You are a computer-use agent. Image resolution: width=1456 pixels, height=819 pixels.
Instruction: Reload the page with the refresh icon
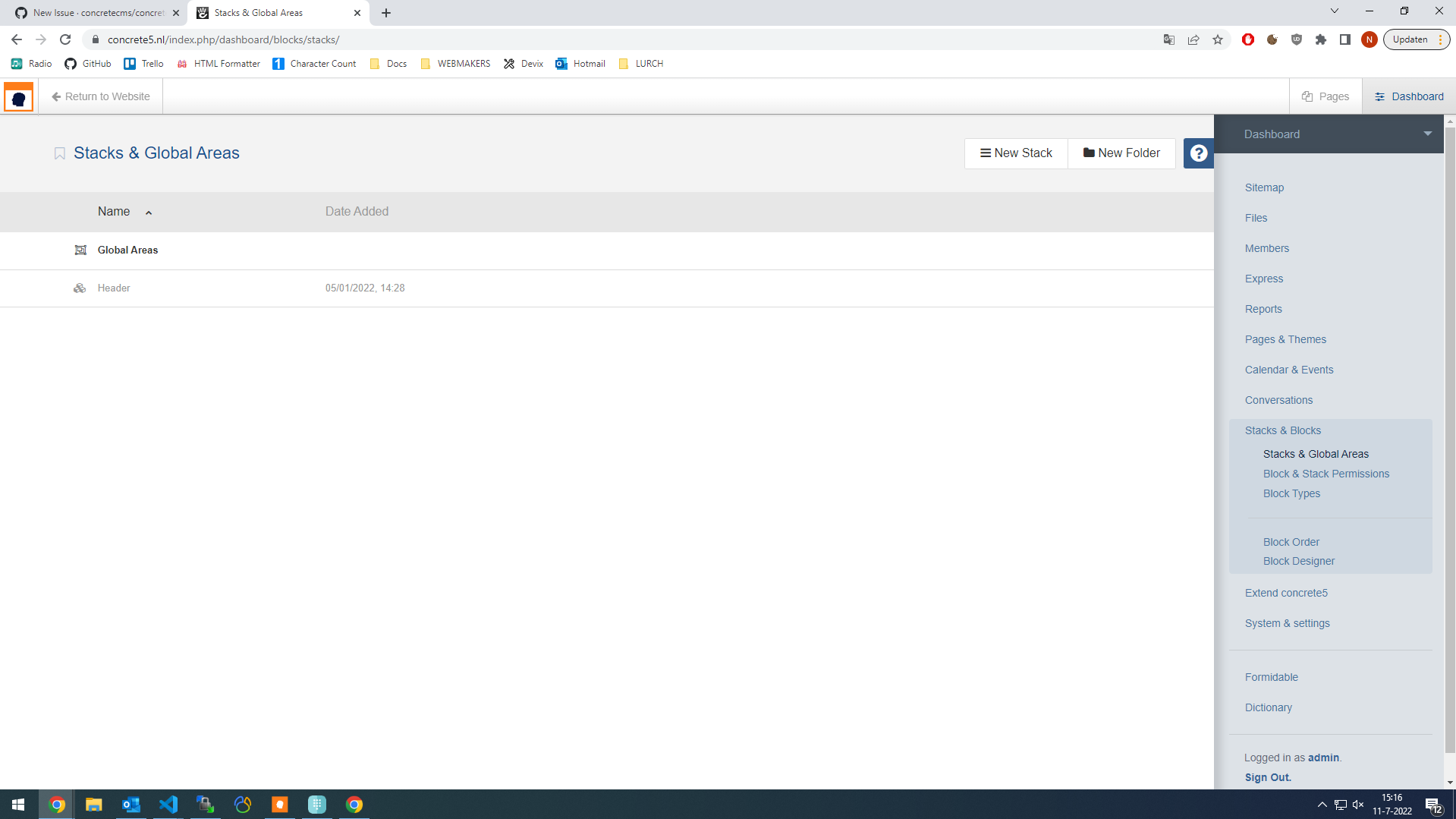click(x=65, y=39)
